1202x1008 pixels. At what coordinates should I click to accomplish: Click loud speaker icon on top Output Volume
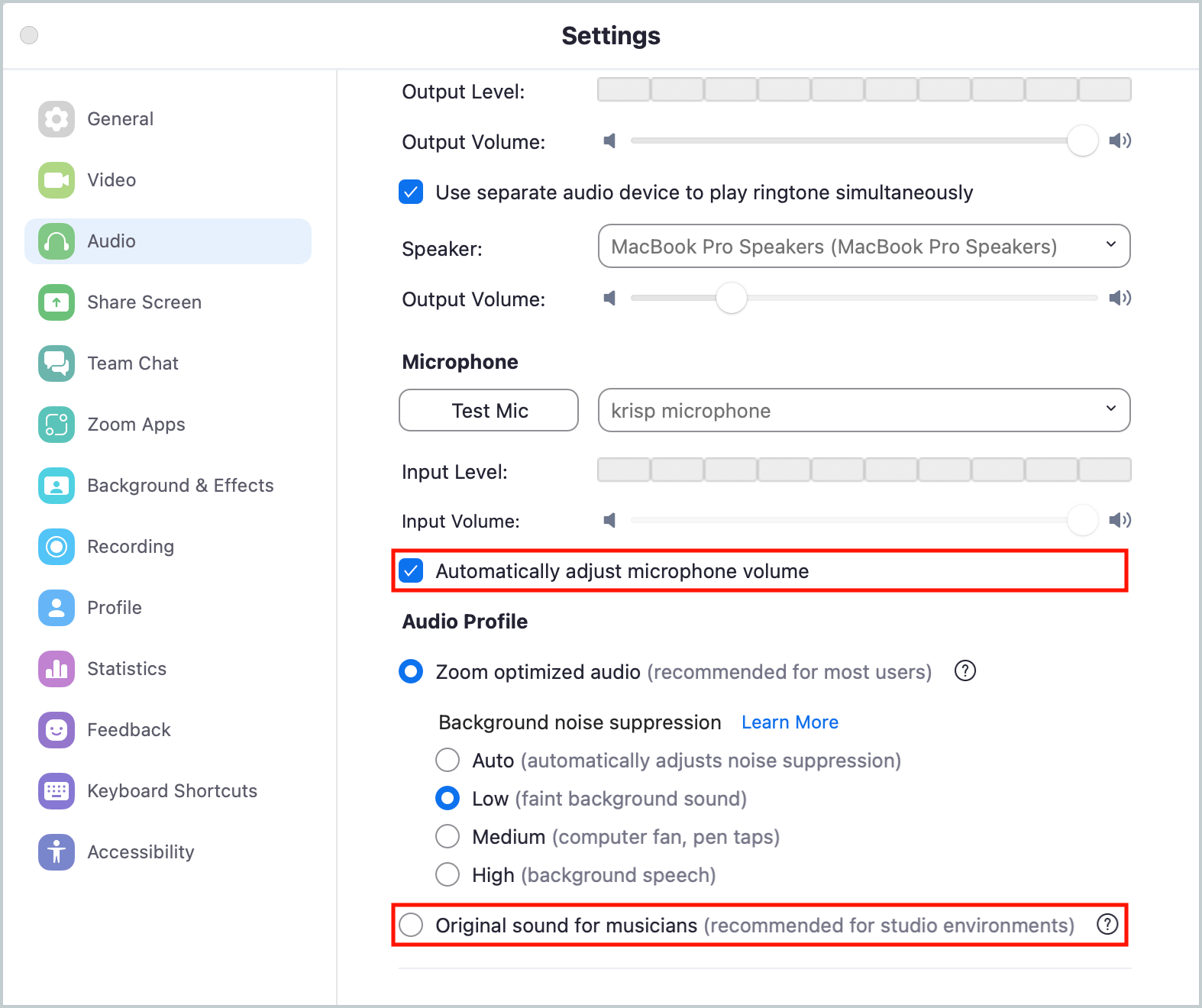click(1120, 141)
